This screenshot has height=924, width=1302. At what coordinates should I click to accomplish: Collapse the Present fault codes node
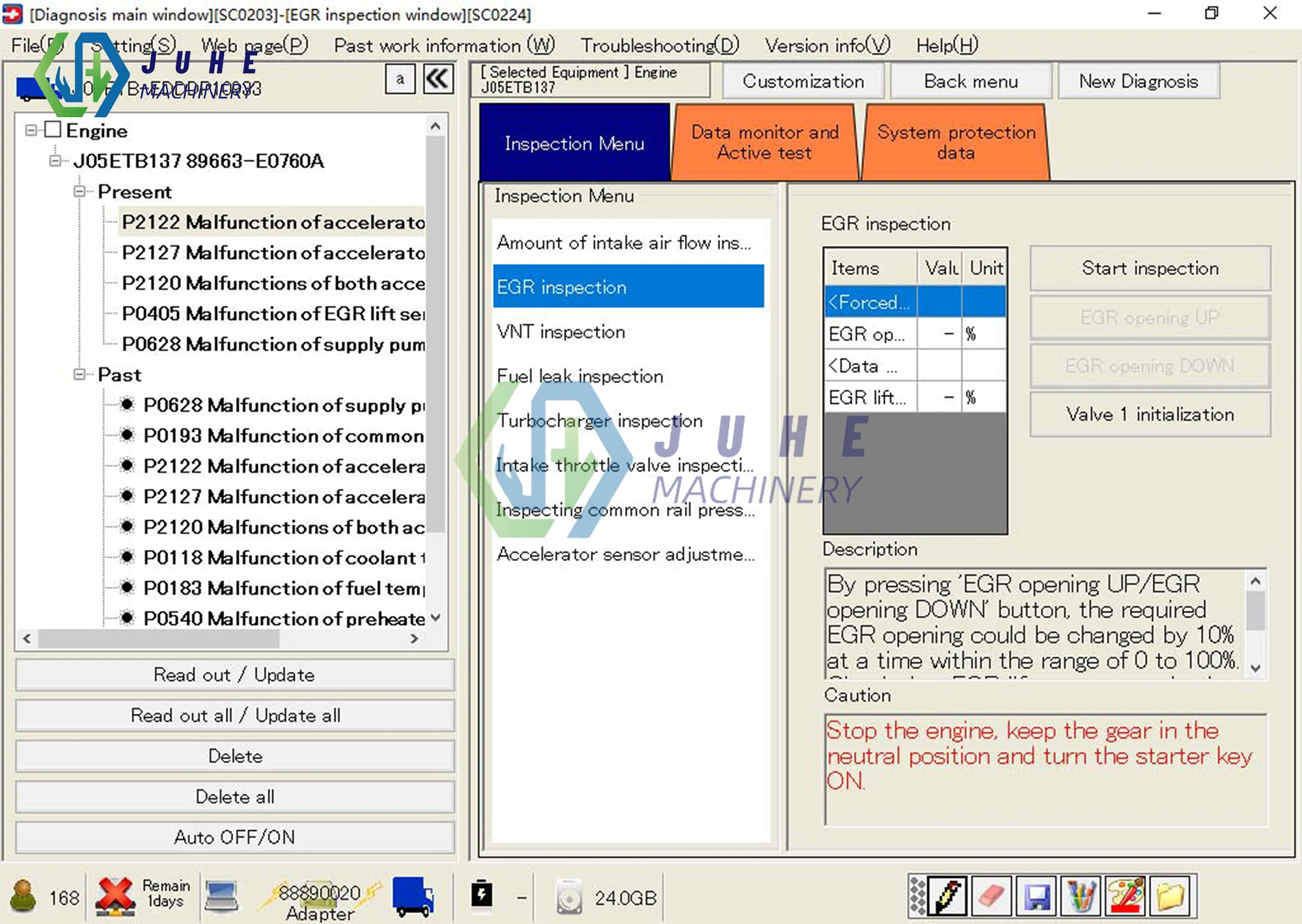pos(79,191)
